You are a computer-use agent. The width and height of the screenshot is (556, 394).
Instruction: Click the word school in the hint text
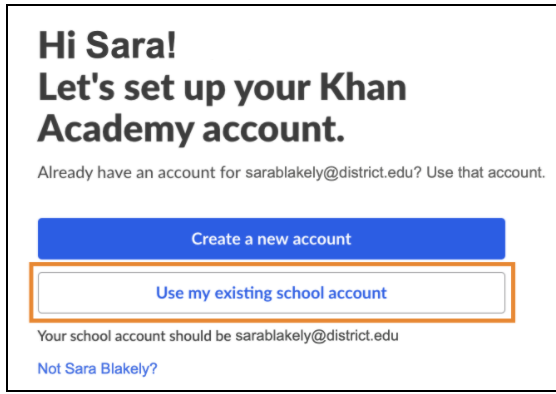[90, 336]
